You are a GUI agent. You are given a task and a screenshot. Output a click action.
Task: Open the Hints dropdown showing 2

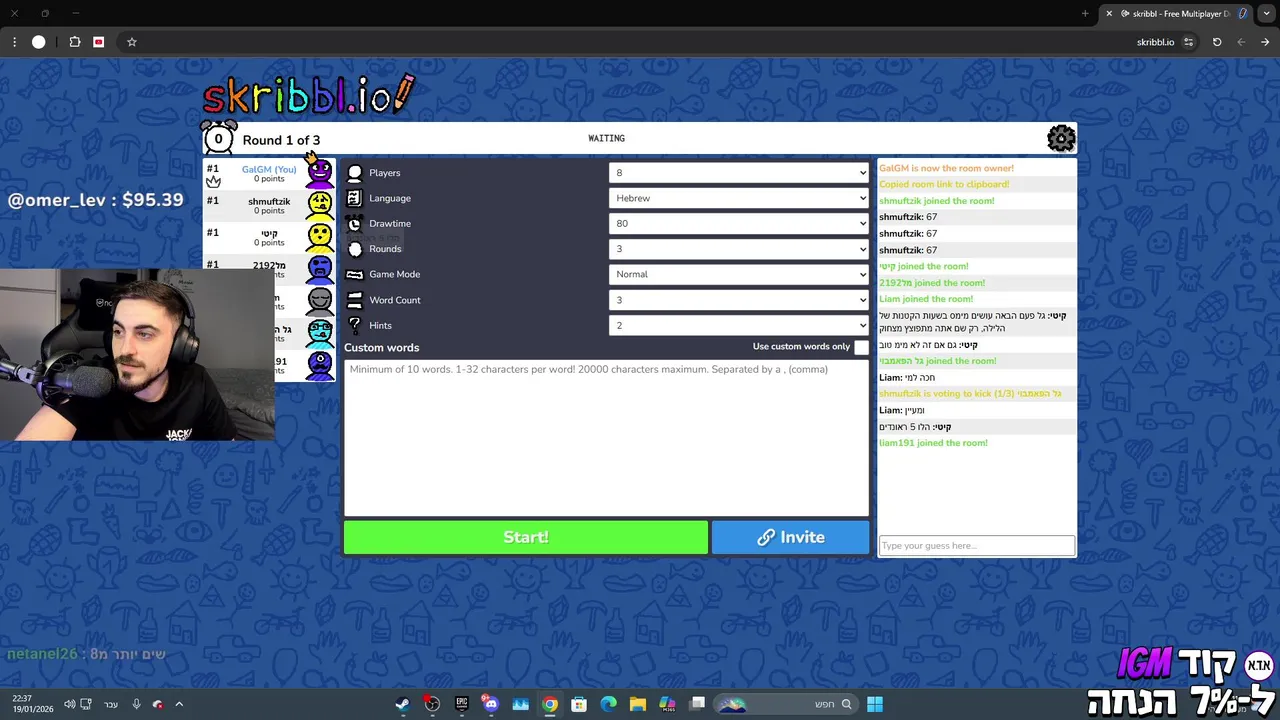point(739,325)
